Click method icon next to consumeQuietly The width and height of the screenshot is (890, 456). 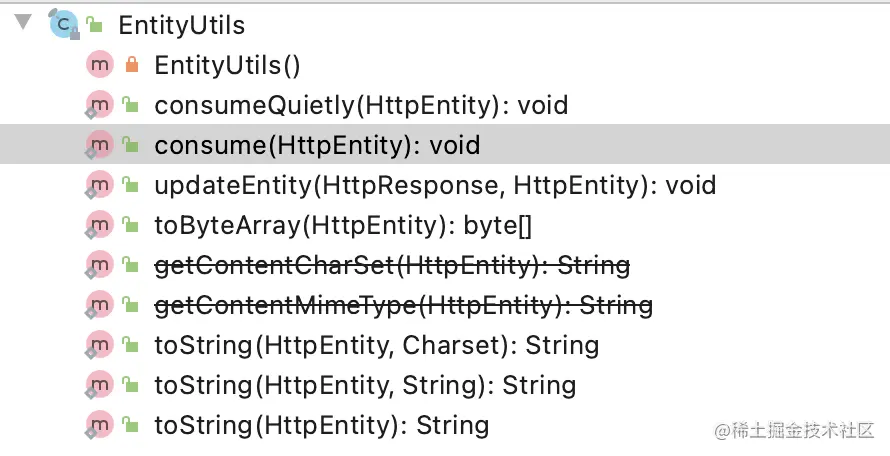(99, 105)
